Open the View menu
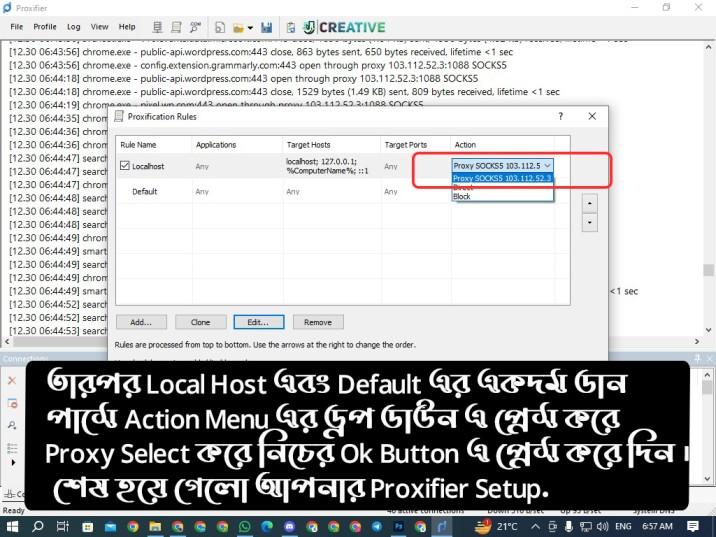716x537 pixels. pyautogui.click(x=99, y=26)
